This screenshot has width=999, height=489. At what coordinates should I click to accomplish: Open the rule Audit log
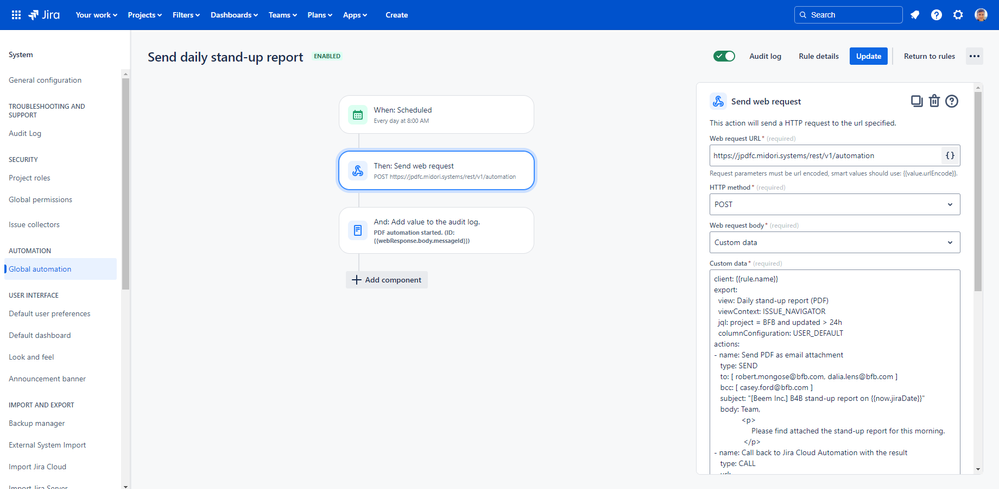coord(765,56)
